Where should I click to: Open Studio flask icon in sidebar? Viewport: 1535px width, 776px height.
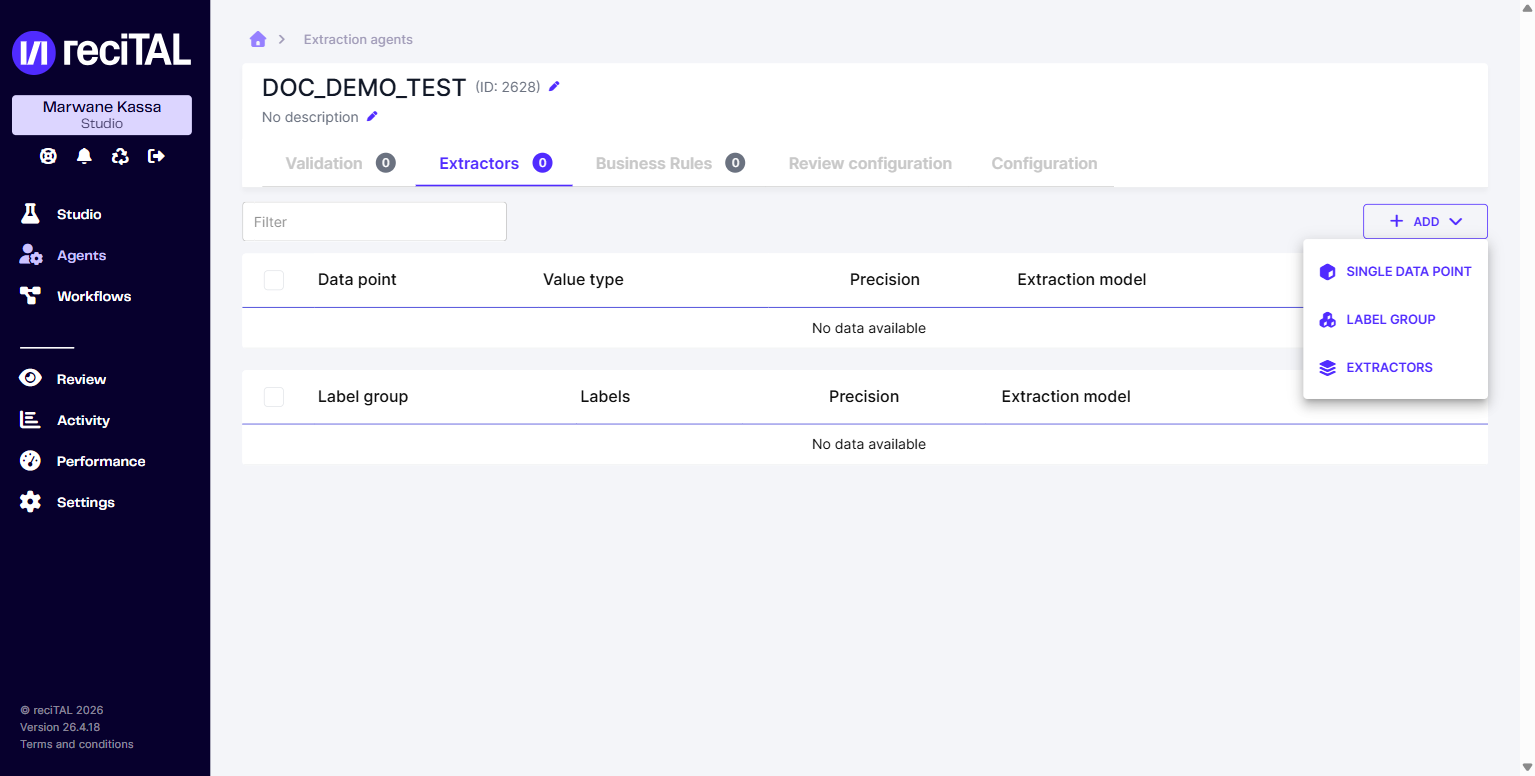click(x=31, y=214)
